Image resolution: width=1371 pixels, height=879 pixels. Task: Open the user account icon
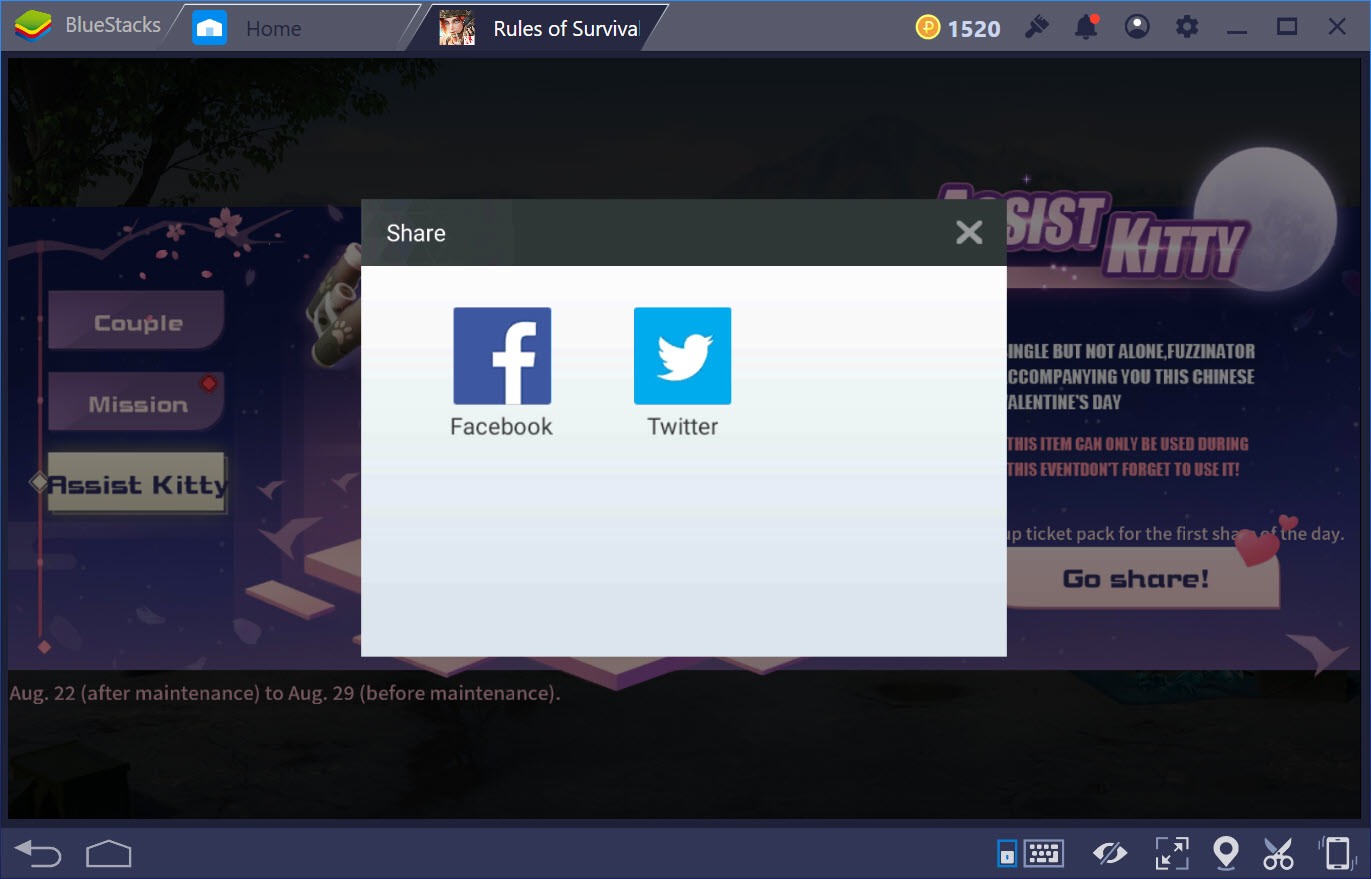[x=1136, y=27]
